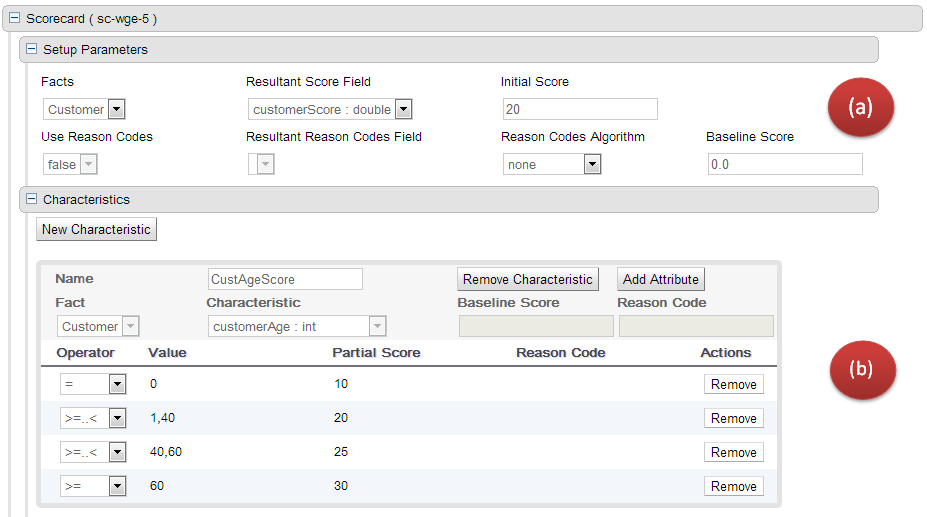This screenshot has width=927, height=517.
Task: Open the Resultant Score Field dropdown
Action: click(x=403, y=110)
